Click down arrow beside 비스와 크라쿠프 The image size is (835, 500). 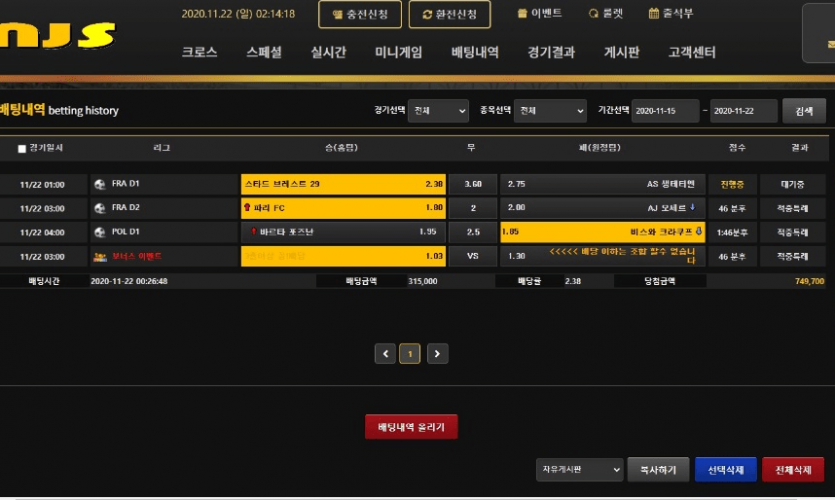click(699, 231)
